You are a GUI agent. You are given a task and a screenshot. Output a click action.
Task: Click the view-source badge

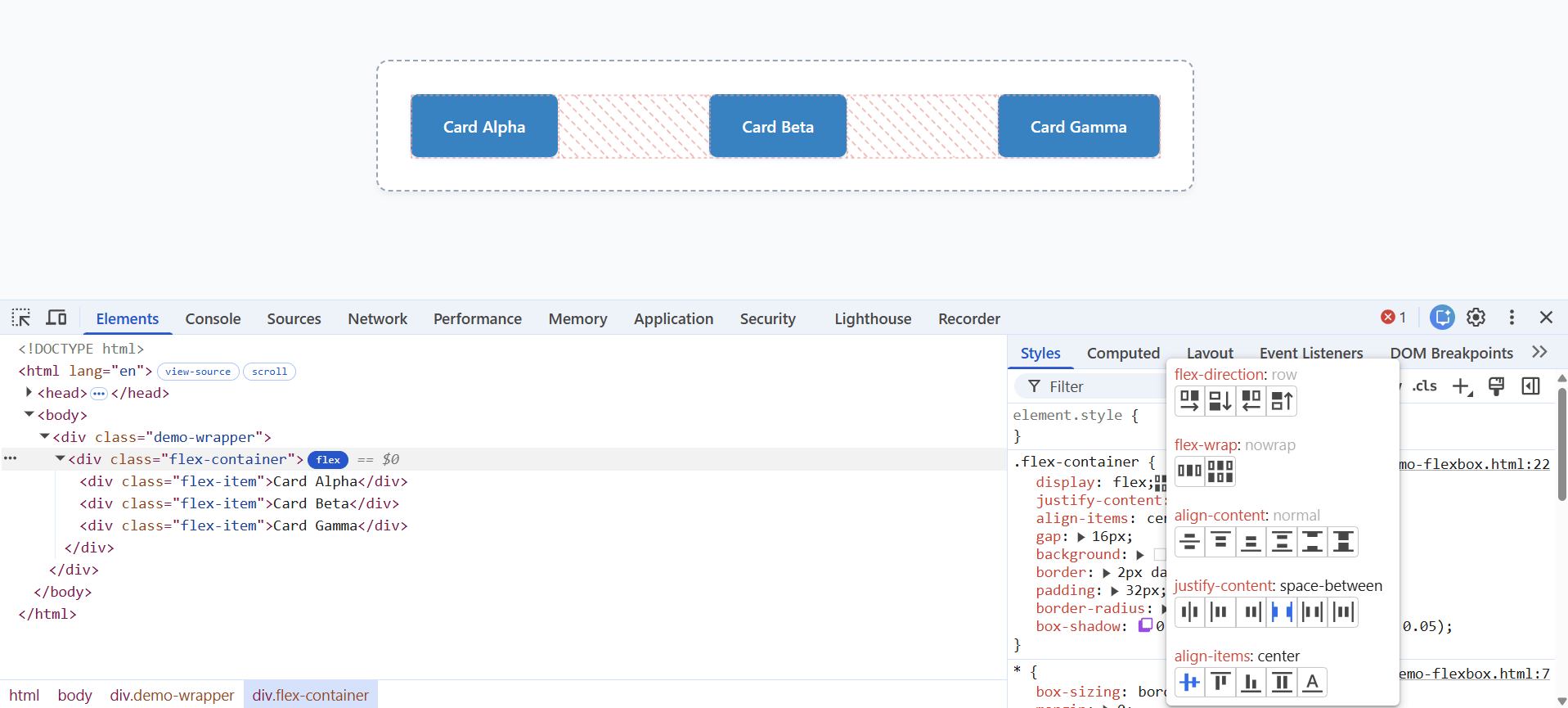point(198,372)
